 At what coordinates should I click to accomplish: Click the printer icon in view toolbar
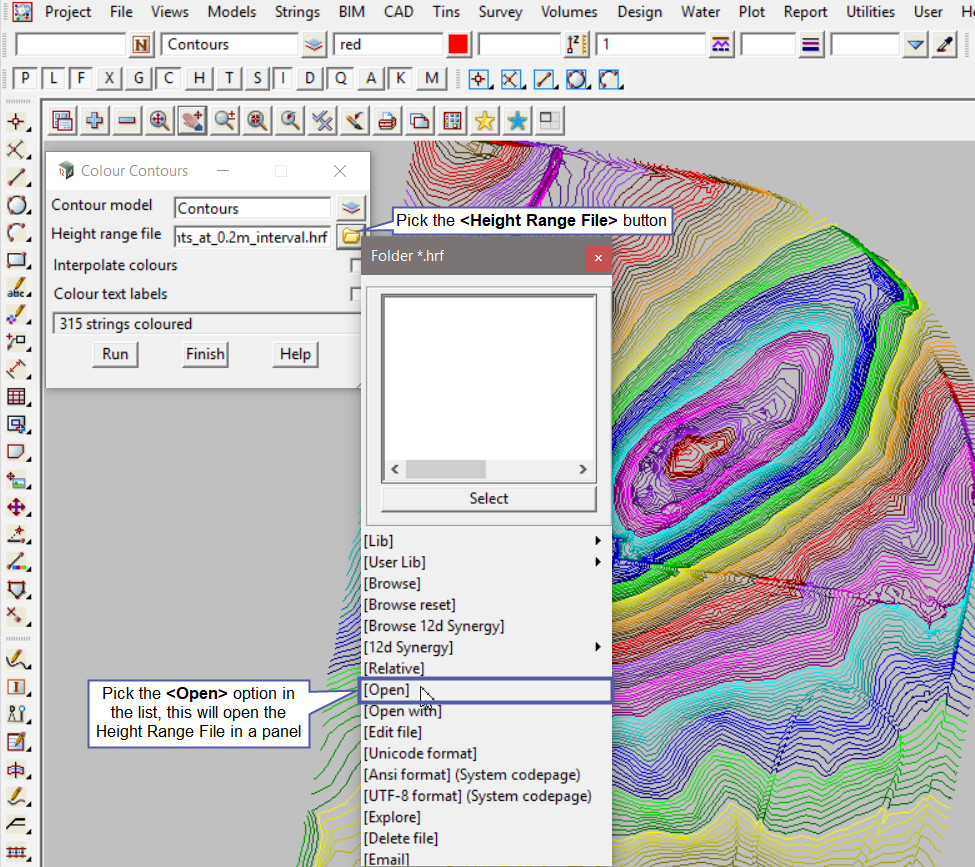388,121
